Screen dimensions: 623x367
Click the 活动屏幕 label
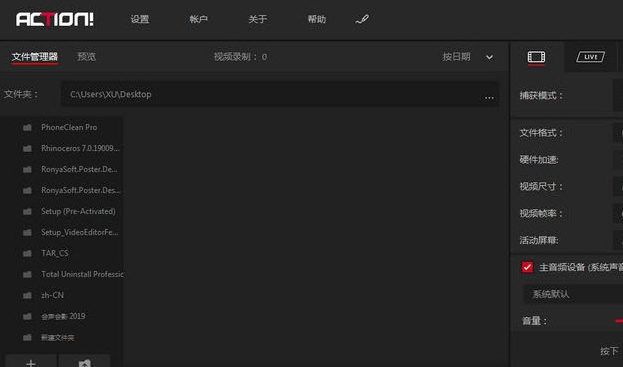pyautogui.click(x=539, y=240)
